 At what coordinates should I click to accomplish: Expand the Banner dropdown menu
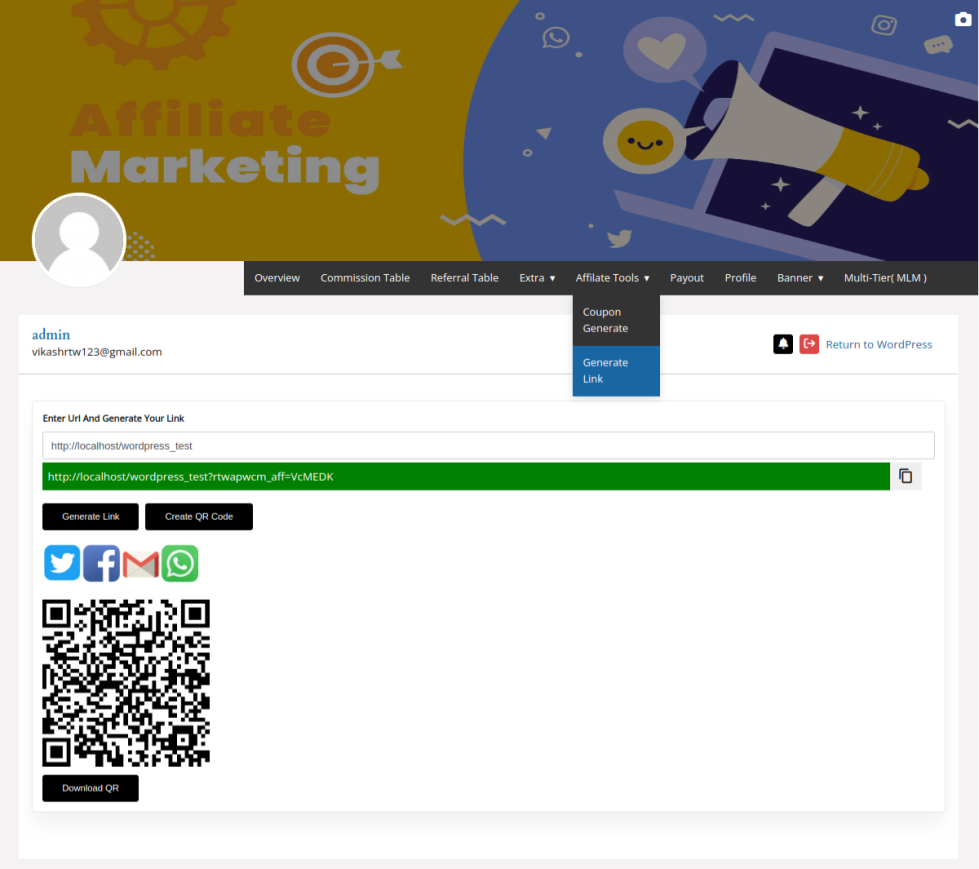[800, 278]
